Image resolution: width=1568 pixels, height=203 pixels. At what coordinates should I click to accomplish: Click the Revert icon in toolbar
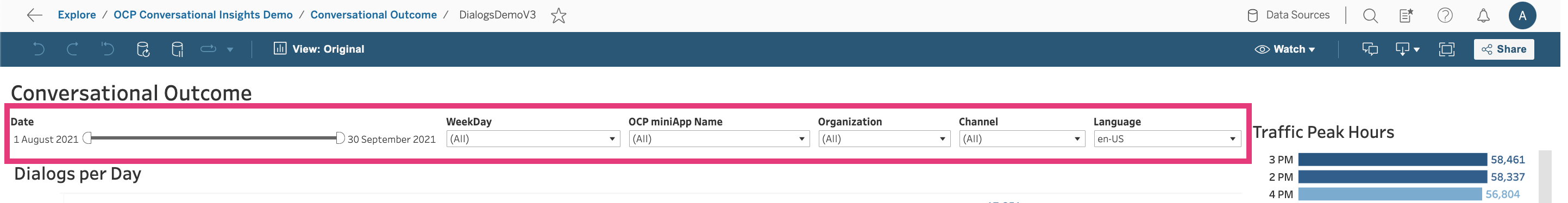107,49
